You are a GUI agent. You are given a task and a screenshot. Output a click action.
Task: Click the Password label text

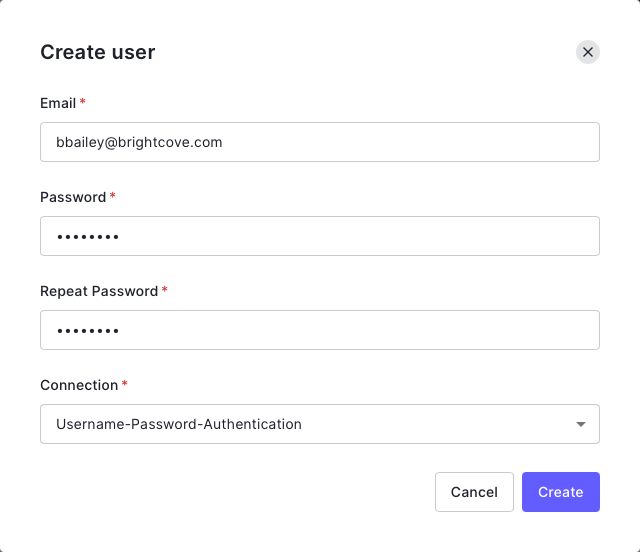pos(73,197)
